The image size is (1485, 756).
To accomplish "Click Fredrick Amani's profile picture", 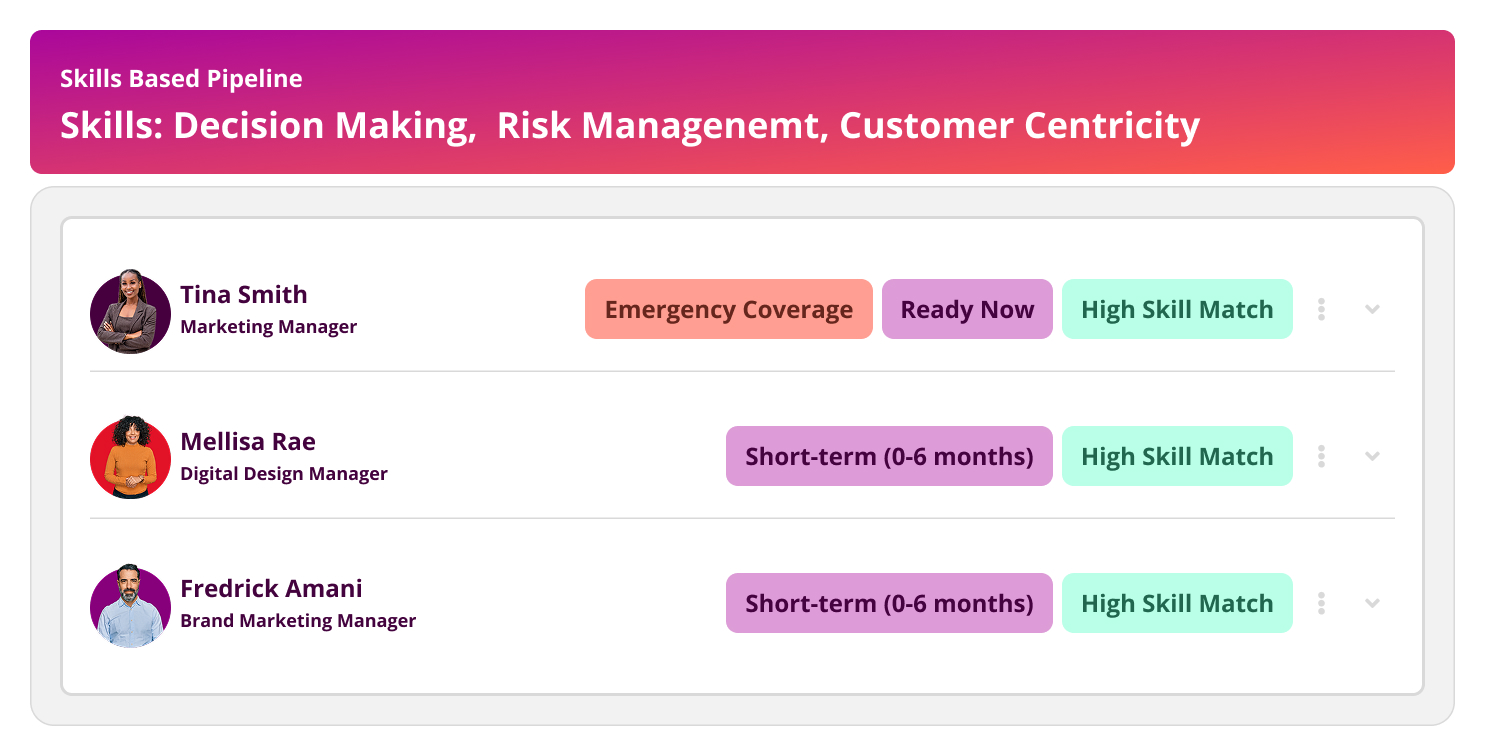I will coord(130,605).
